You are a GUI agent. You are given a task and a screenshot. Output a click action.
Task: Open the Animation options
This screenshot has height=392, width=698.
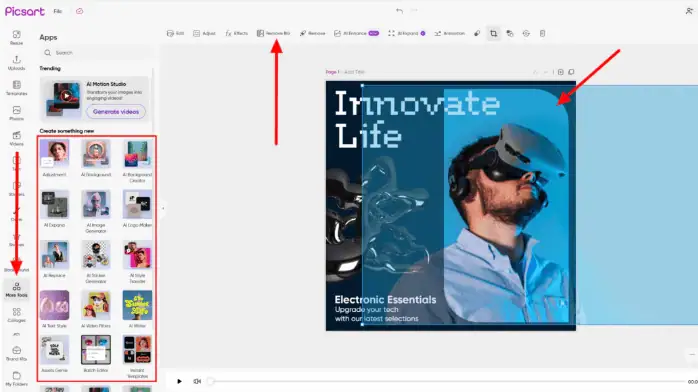click(x=450, y=33)
